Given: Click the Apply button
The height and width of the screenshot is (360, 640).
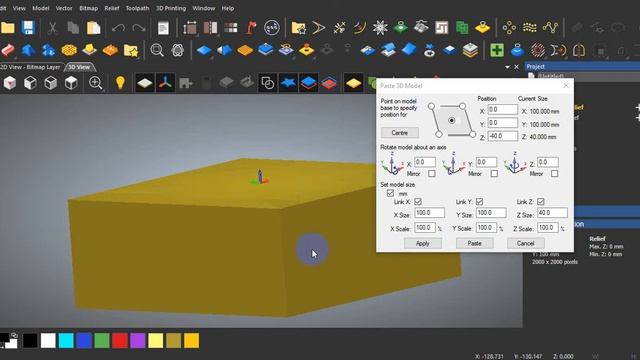Looking at the screenshot, I should click(x=422, y=243).
